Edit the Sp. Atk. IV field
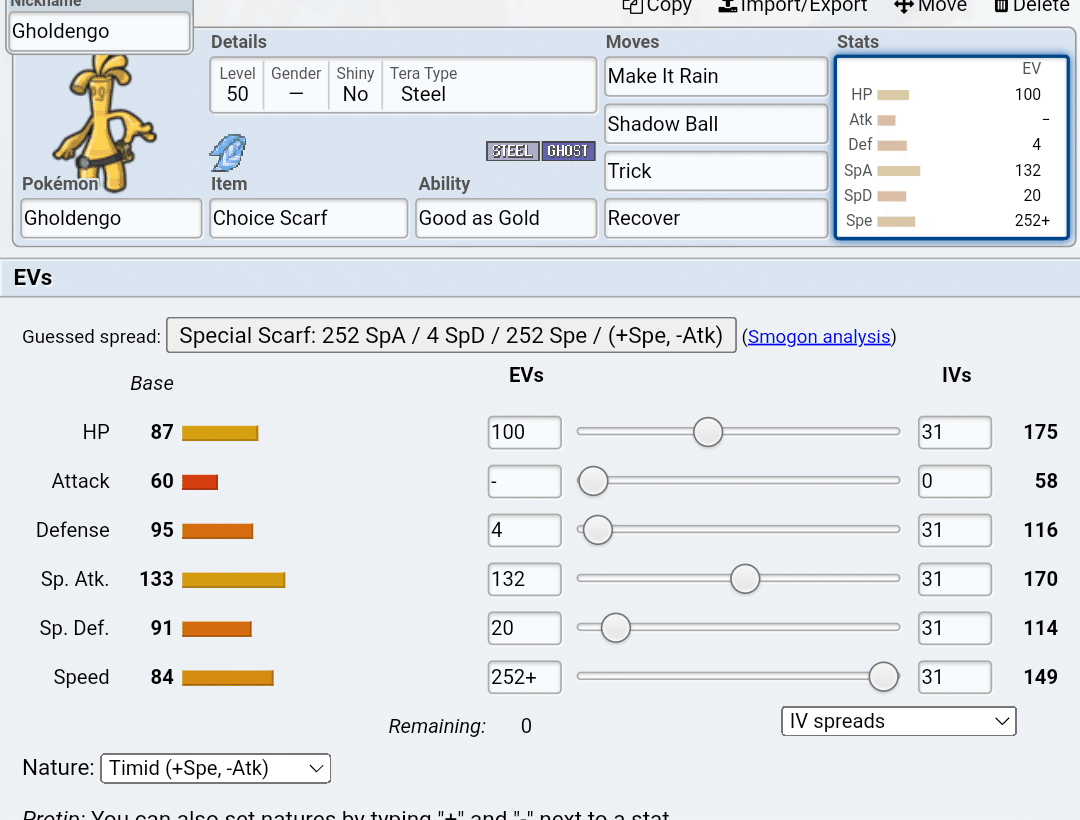Viewport: 1080px width, 820px height. point(955,579)
